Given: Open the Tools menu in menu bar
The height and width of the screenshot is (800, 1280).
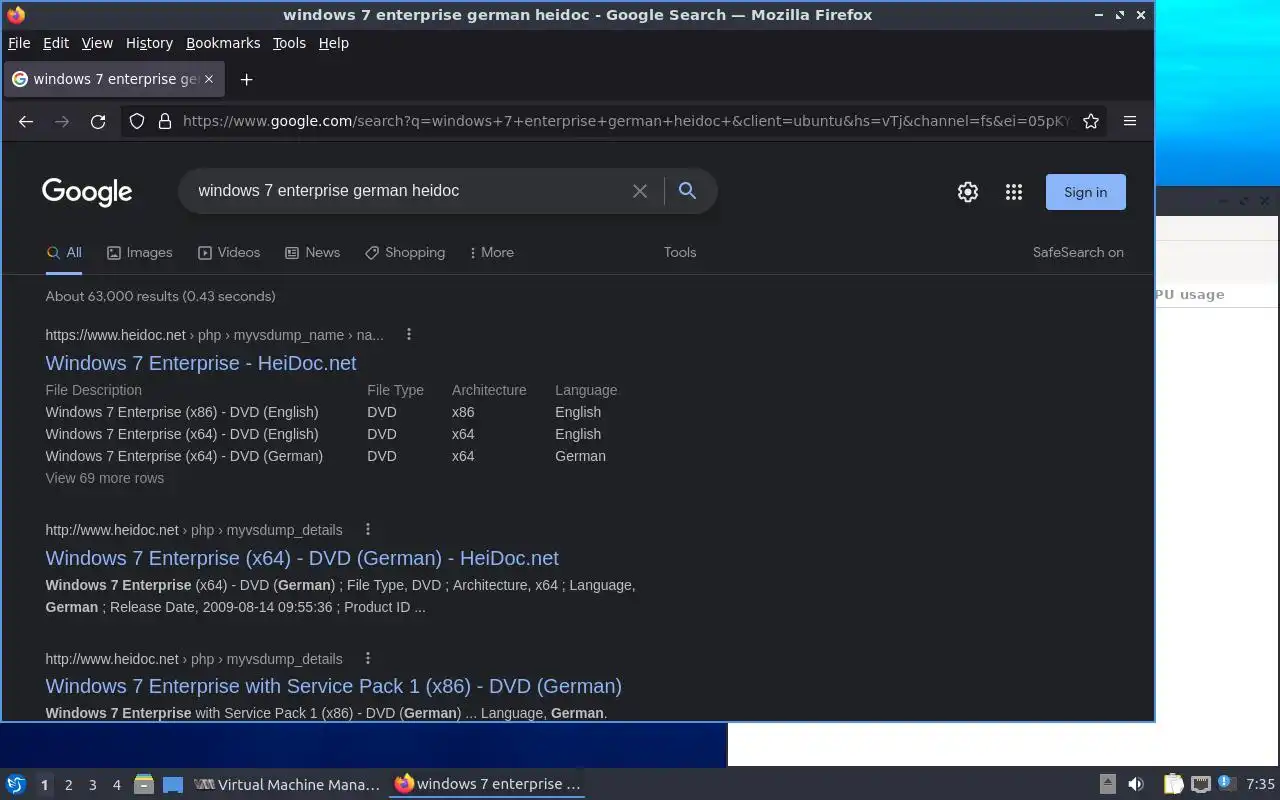Looking at the screenshot, I should pyautogui.click(x=289, y=43).
